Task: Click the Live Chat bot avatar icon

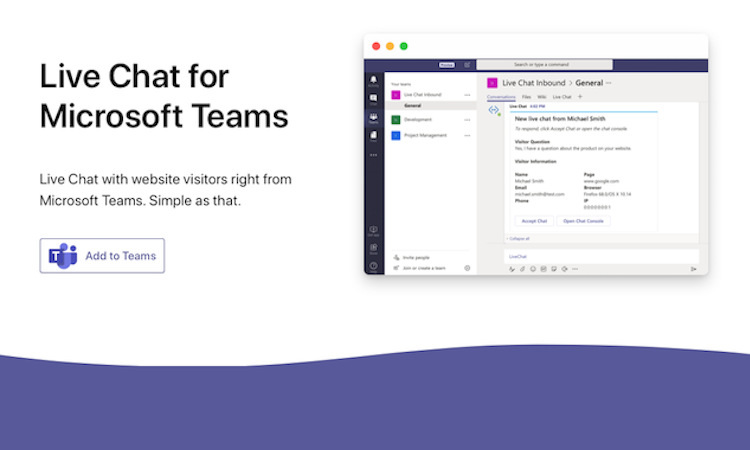Action: pos(494,110)
